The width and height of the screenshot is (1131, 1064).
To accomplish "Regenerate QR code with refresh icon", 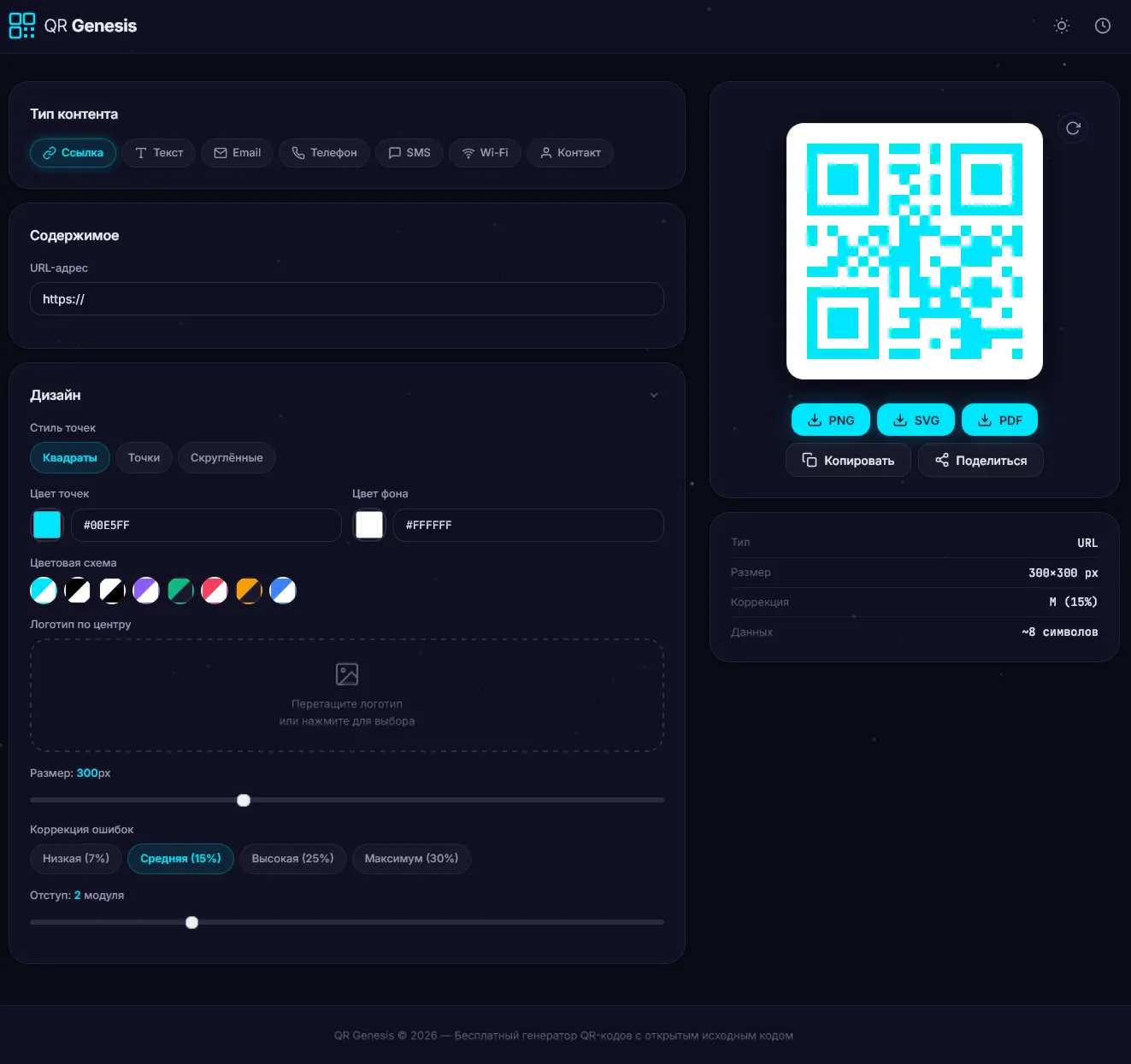I will (1073, 128).
